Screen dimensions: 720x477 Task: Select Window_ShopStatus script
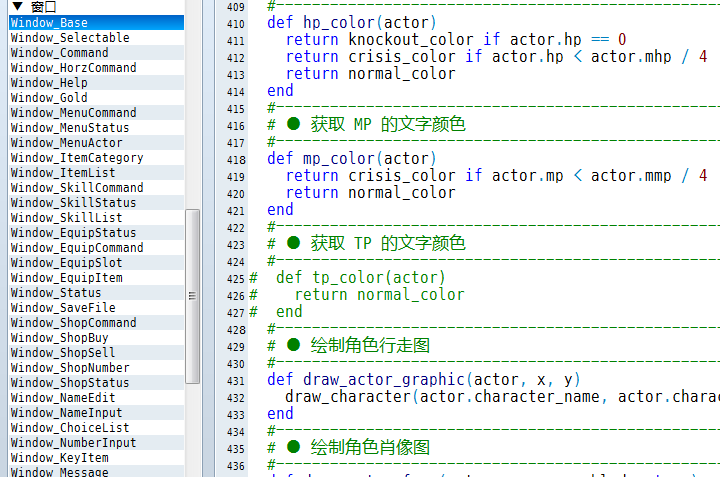96,382
